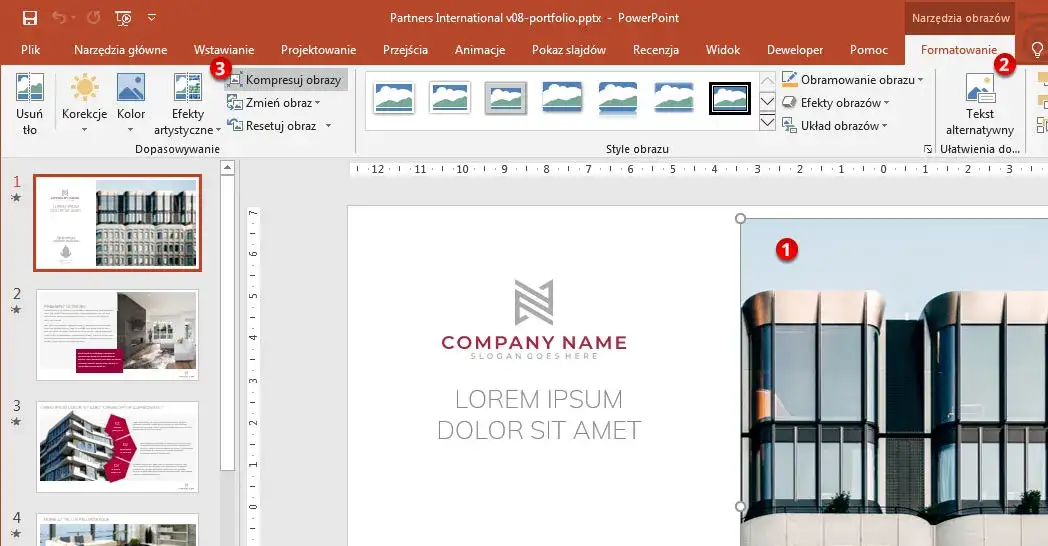Click the COMPANY NAME logo on slide
This screenshot has height=546, width=1048.
[534, 320]
